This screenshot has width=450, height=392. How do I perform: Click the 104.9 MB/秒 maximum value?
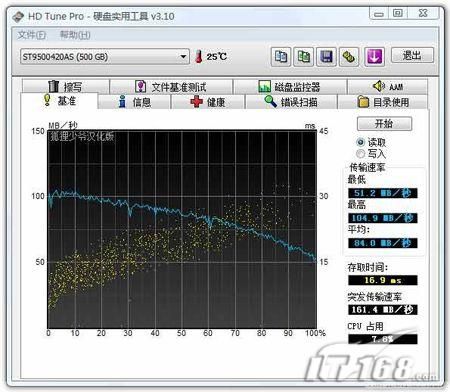click(x=383, y=218)
